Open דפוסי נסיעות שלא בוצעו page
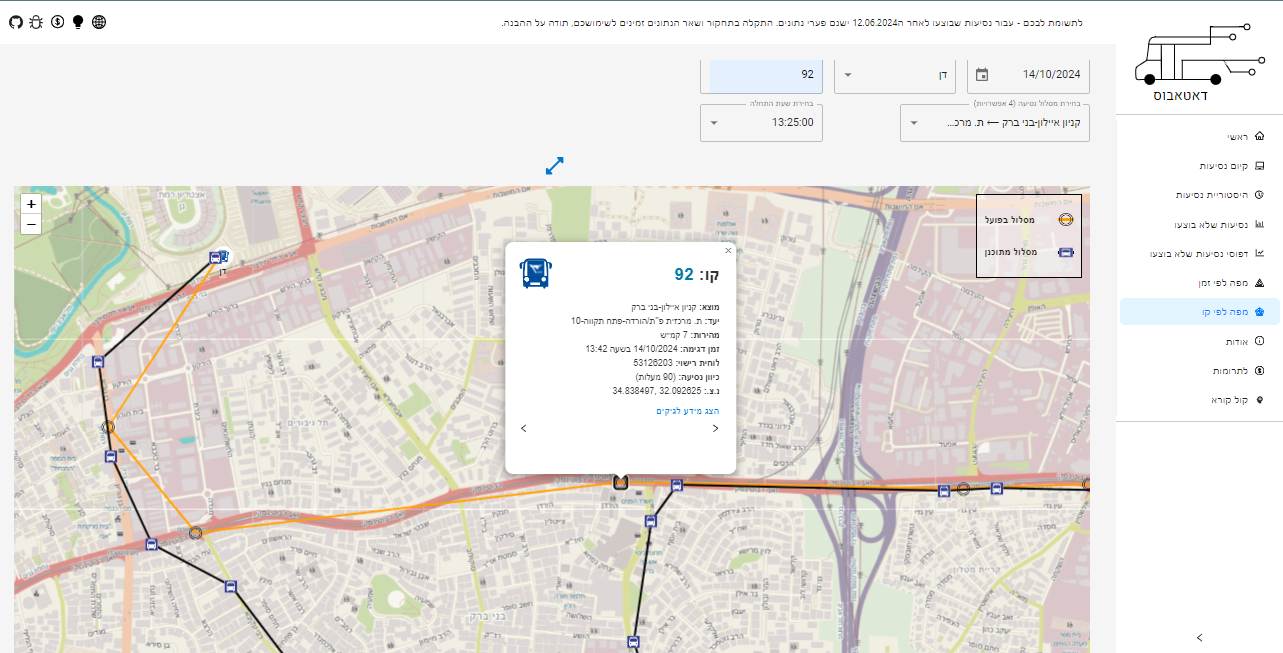Image resolution: width=1283 pixels, height=653 pixels. coord(1199,253)
